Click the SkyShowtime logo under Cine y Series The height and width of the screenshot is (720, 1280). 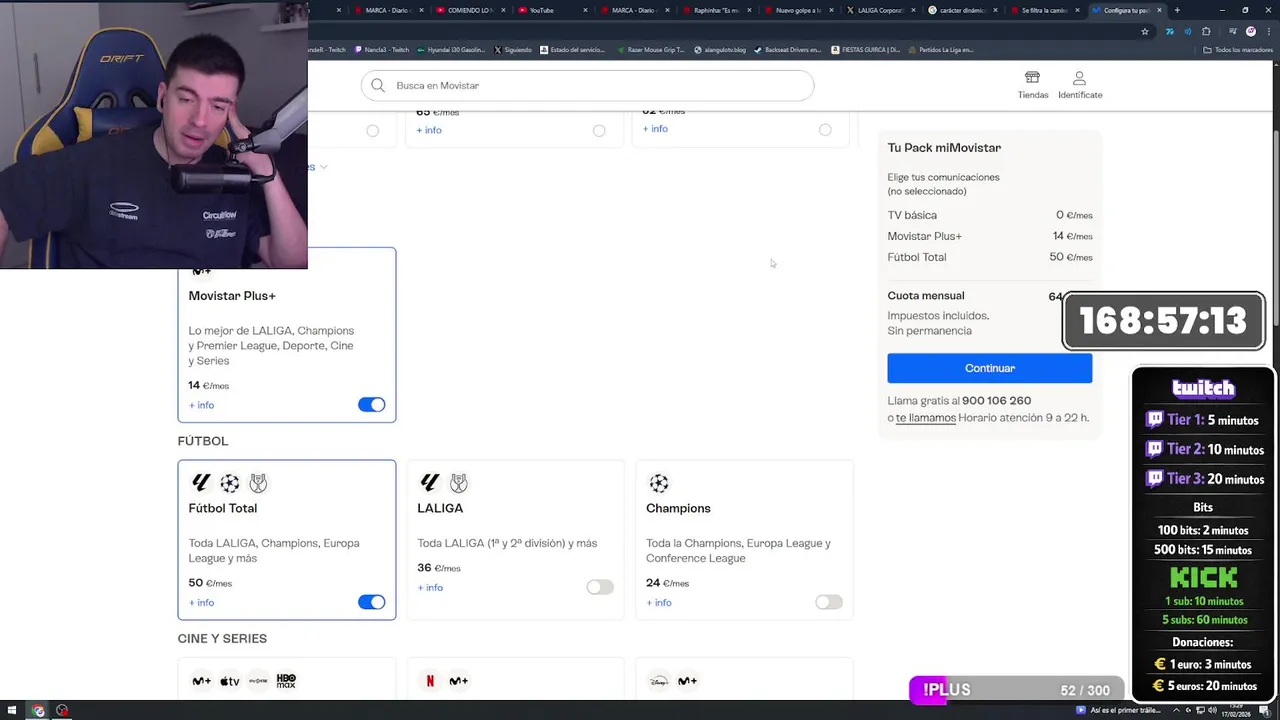(258, 681)
